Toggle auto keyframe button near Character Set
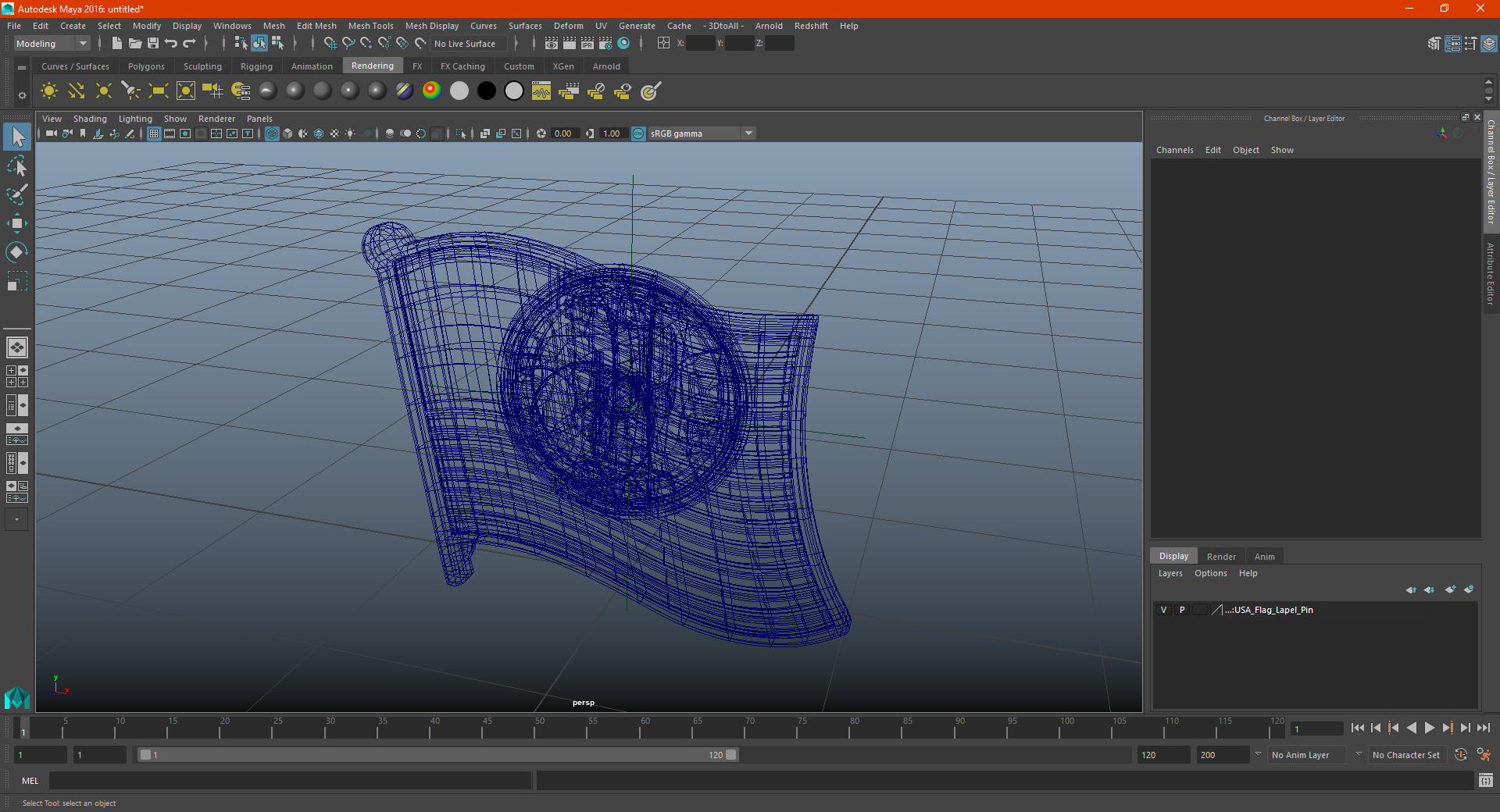 point(1461,755)
